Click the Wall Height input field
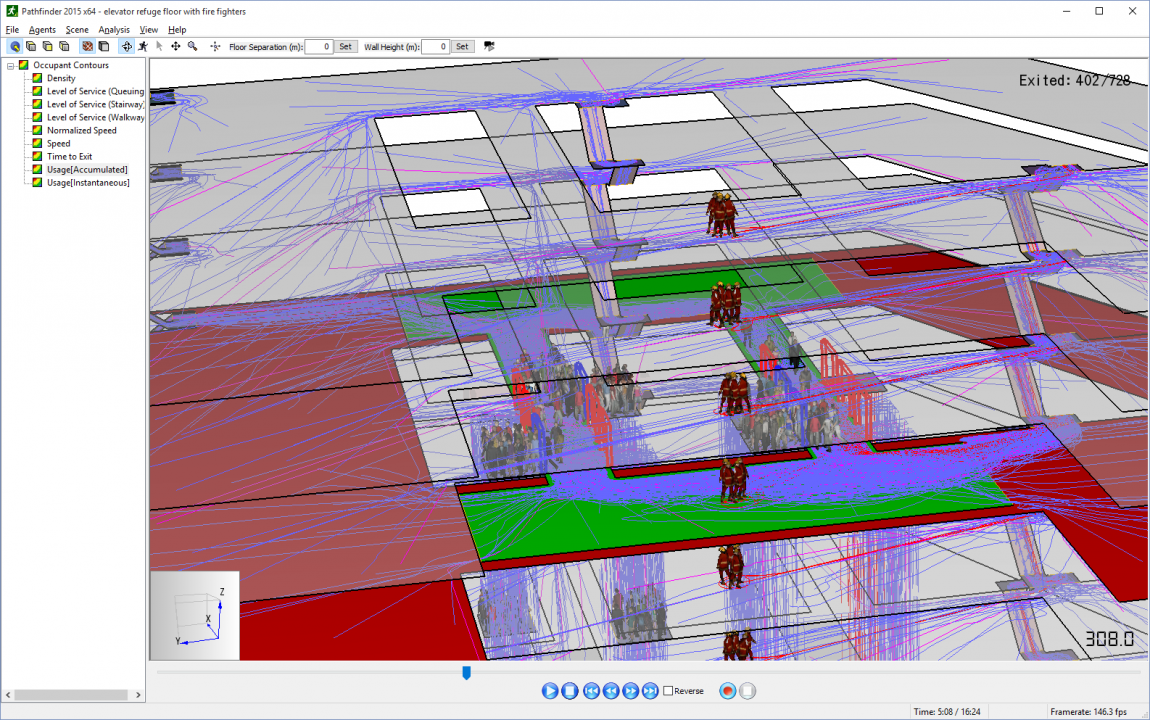This screenshot has height=720, width=1150. 435,46
